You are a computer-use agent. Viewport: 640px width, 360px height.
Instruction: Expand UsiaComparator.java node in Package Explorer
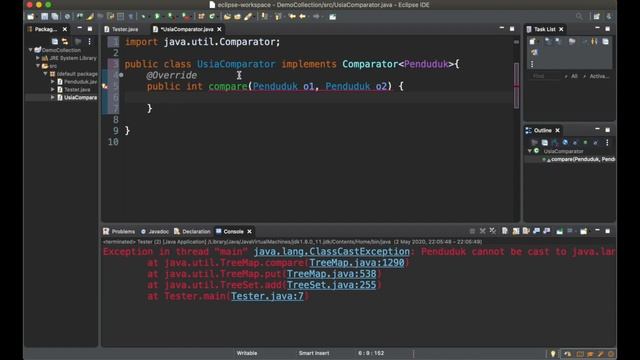coord(53,98)
